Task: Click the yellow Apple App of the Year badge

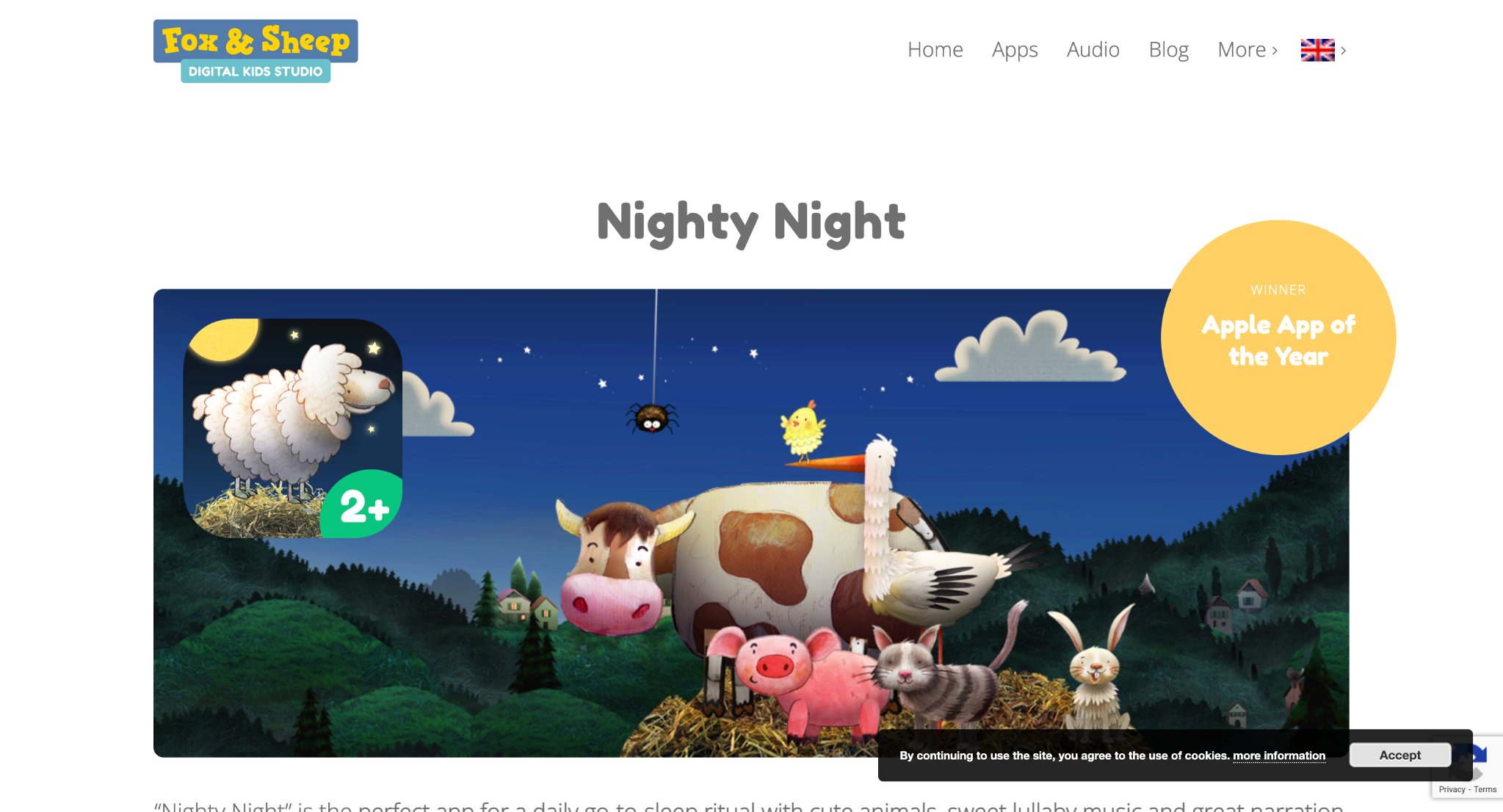Action: (1278, 337)
